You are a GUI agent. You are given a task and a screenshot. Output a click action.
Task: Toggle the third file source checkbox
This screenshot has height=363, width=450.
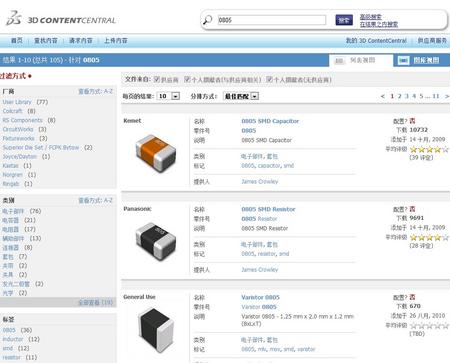(269, 79)
